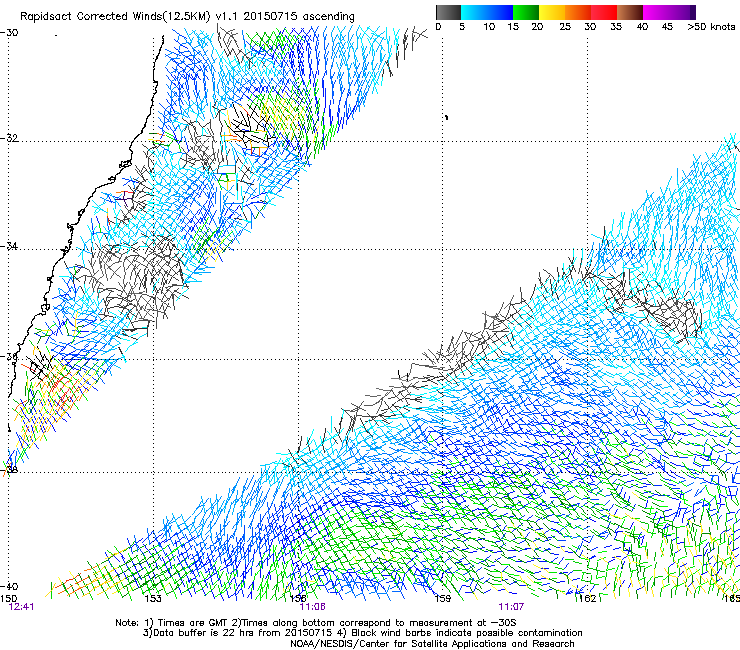Click the -30 latitude axis label
Image resolution: width=740 pixels, height=650 pixels.
tap(9, 33)
